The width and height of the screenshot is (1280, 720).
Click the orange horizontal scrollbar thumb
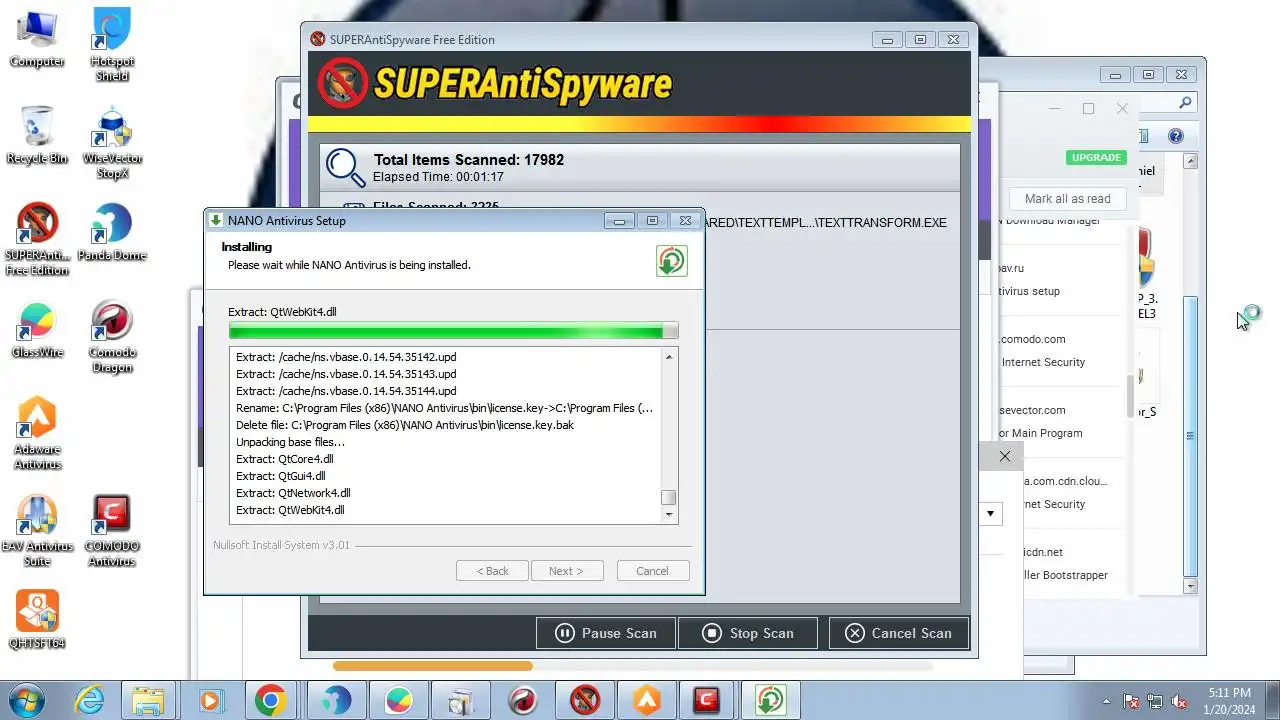point(433,666)
